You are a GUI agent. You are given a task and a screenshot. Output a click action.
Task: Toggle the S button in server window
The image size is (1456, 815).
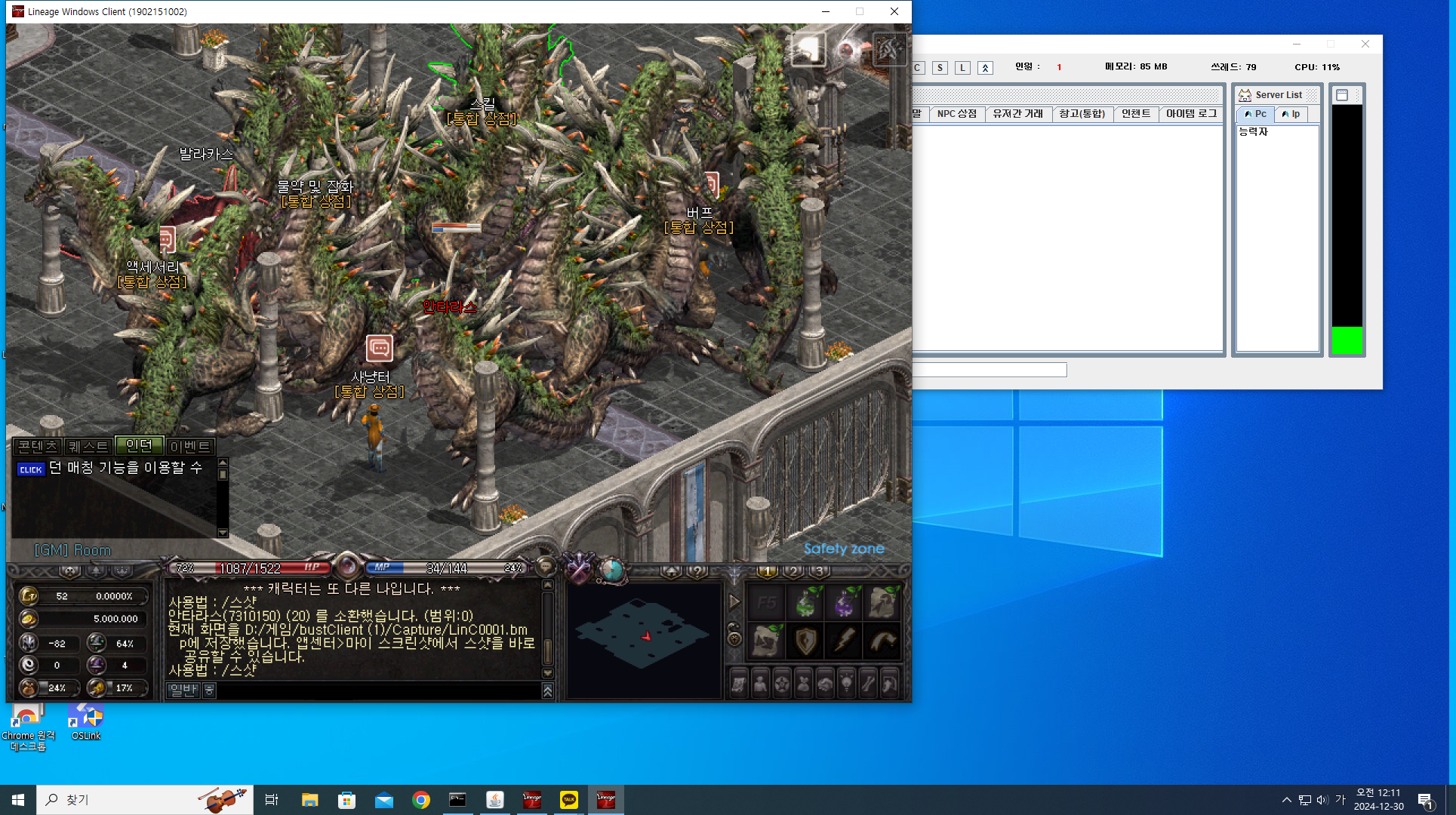(940, 68)
